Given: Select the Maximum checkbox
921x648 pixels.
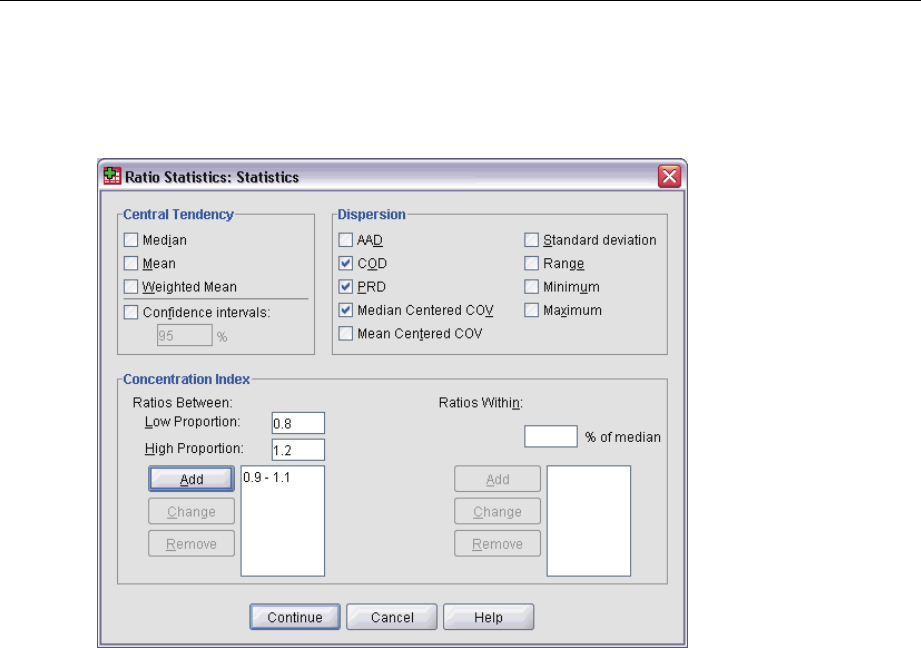Looking at the screenshot, I should pos(532,310).
